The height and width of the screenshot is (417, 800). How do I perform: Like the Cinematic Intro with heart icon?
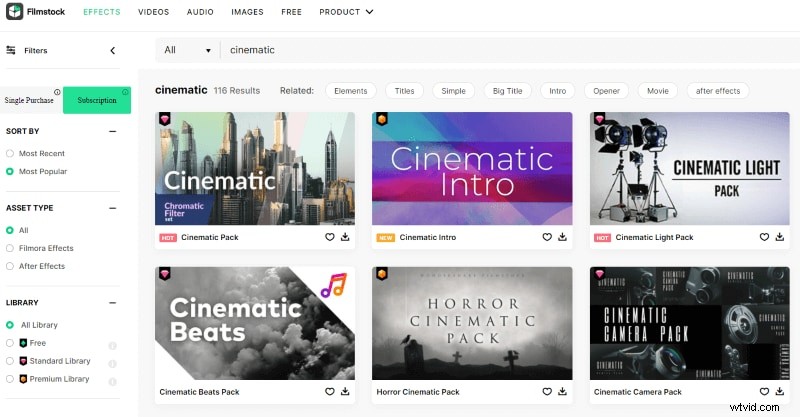(x=546, y=237)
